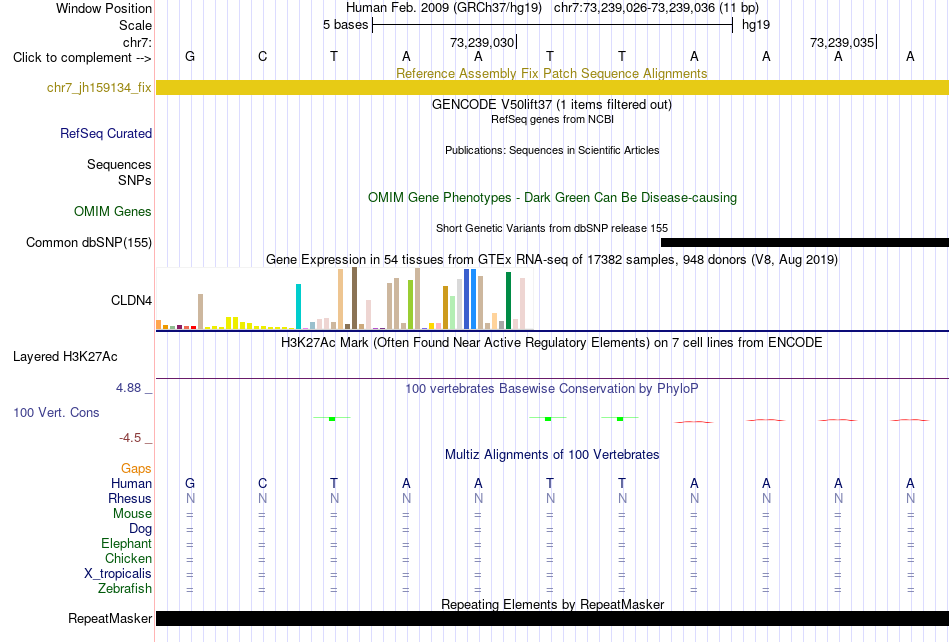This screenshot has height=642, width=950.
Task: Click the dark green bar in CLDN4 chart
Action: tap(508, 301)
